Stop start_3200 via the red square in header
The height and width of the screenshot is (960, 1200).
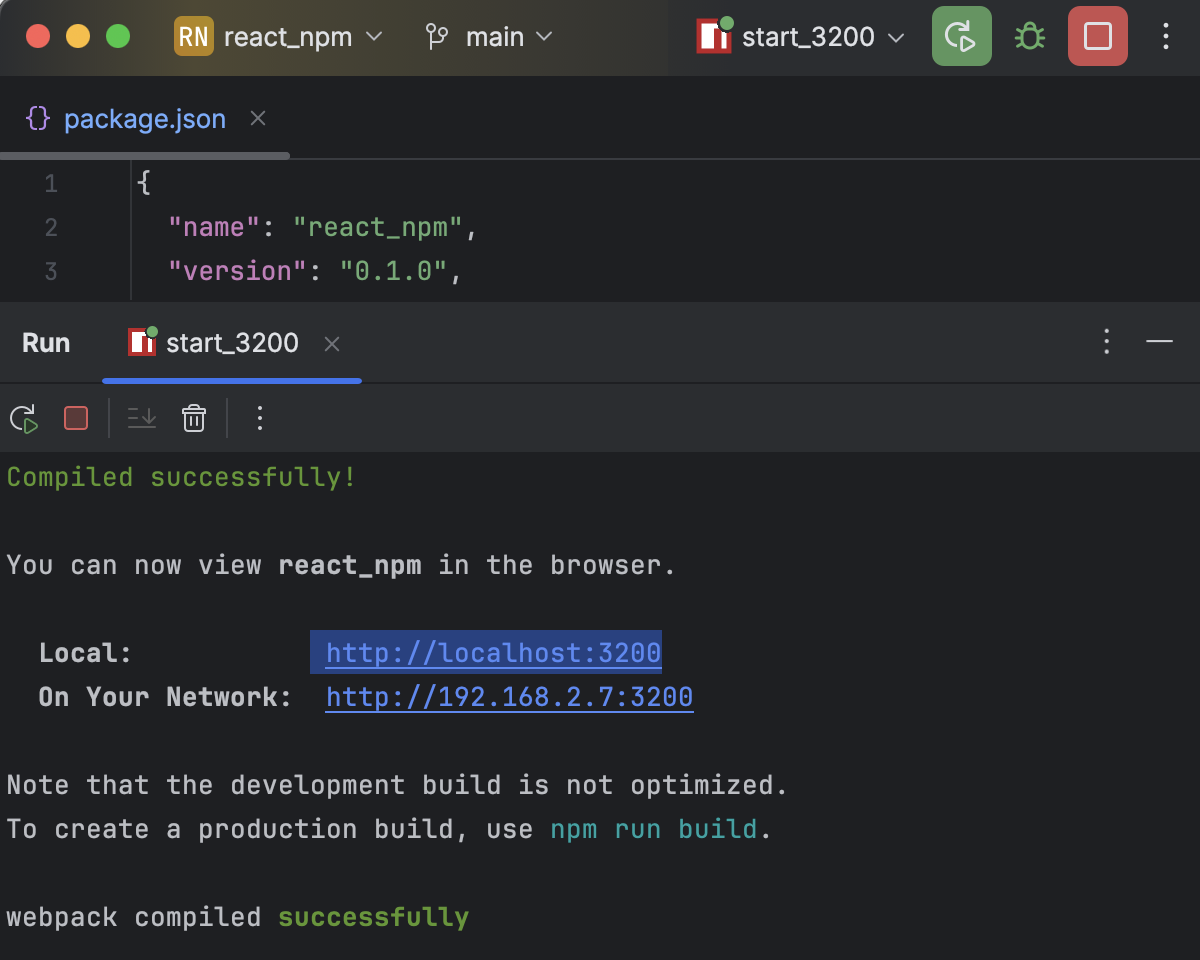point(1097,36)
